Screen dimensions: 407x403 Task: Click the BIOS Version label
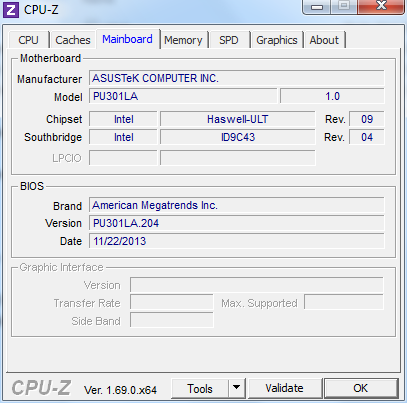(x=63, y=223)
